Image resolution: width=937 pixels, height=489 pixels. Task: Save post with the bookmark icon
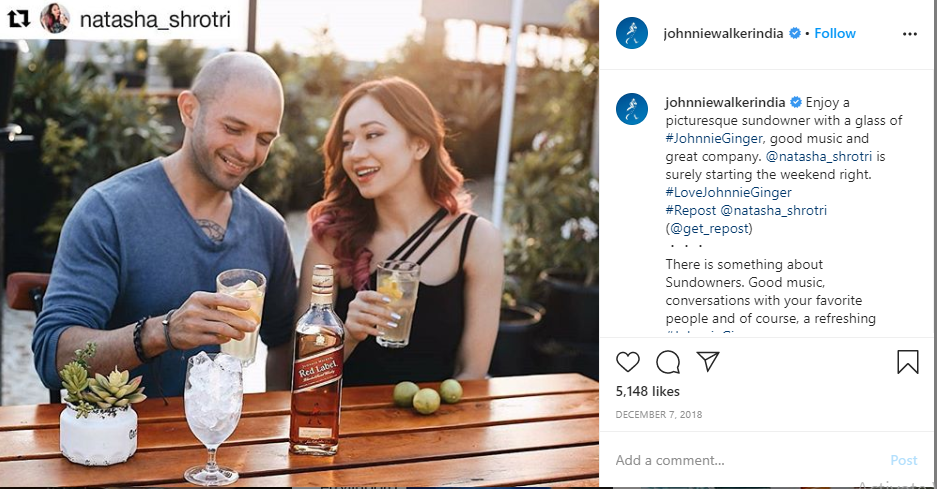click(x=907, y=362)
